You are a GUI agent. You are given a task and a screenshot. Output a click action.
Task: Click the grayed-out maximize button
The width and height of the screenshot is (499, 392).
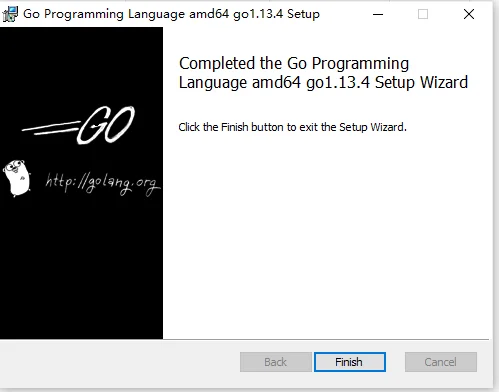point(423,14)
